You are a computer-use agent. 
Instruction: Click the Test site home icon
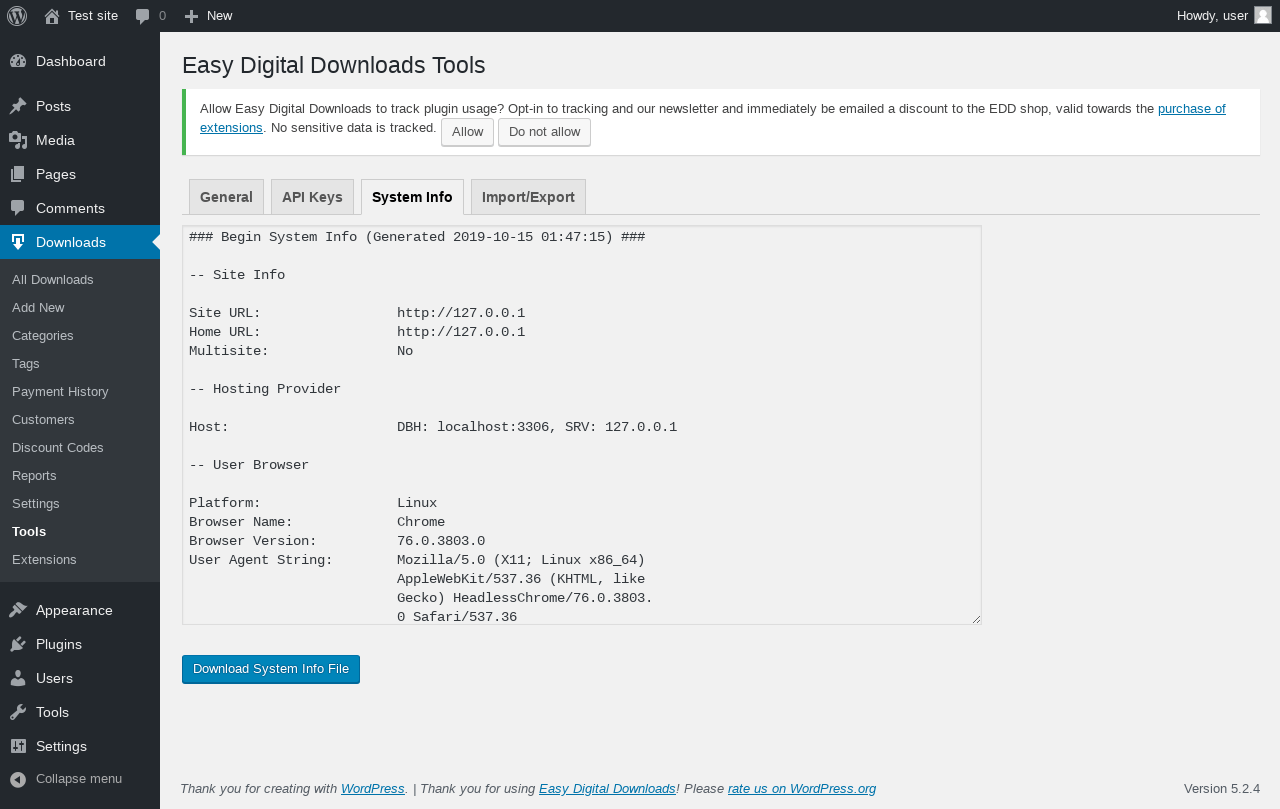pyautogui.click(x=52, y=16)
